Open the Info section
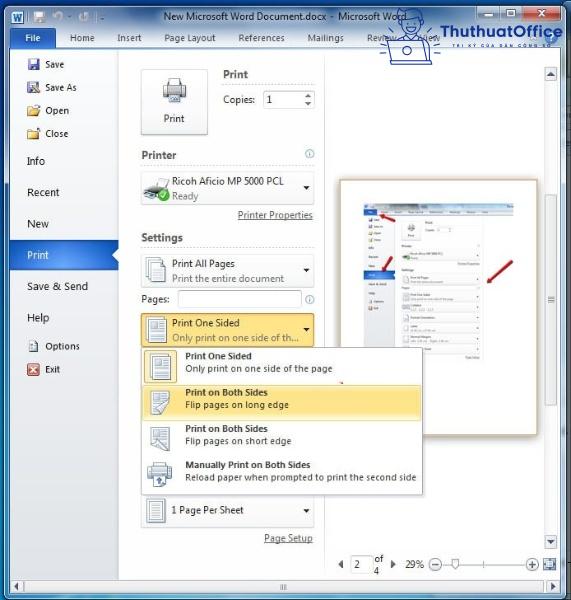Screen dimensions: 571x600 point(64,161)
